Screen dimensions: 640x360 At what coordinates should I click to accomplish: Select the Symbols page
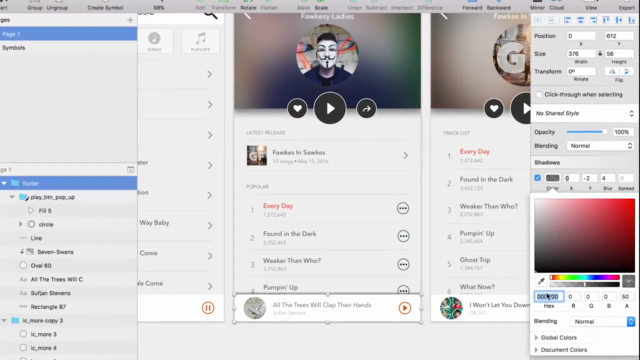click(x=68, y=48)
